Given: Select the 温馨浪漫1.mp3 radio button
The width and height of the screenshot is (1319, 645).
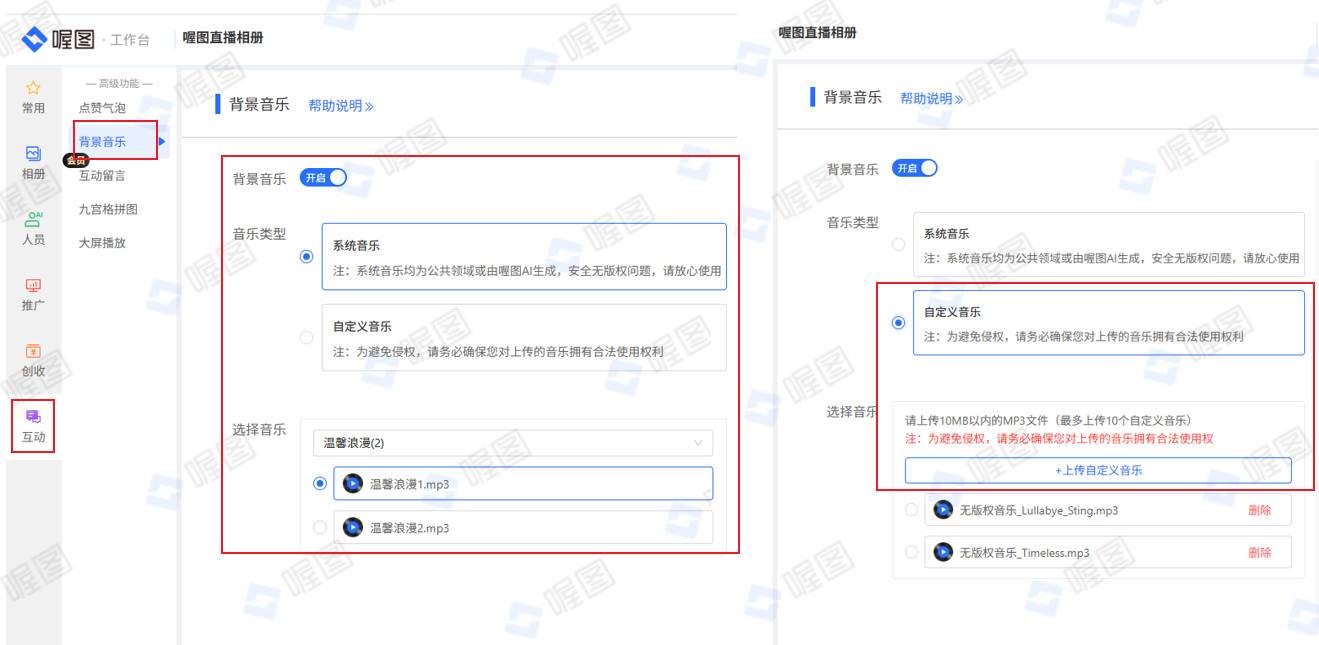Looking at the screenshot, I should tap(320, 483).
